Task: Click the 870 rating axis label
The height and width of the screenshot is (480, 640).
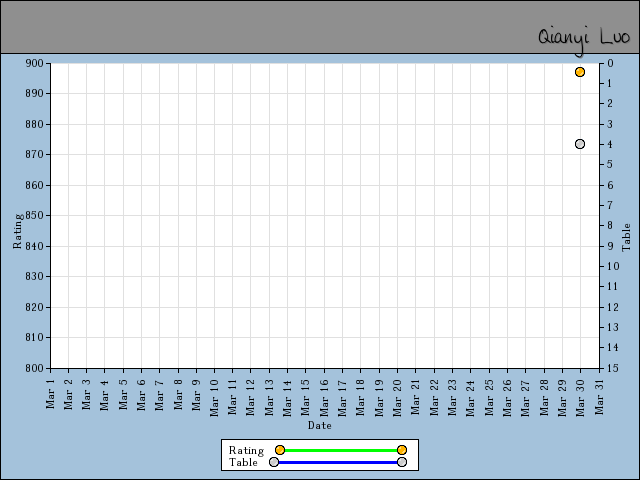Action: [34, 155]
